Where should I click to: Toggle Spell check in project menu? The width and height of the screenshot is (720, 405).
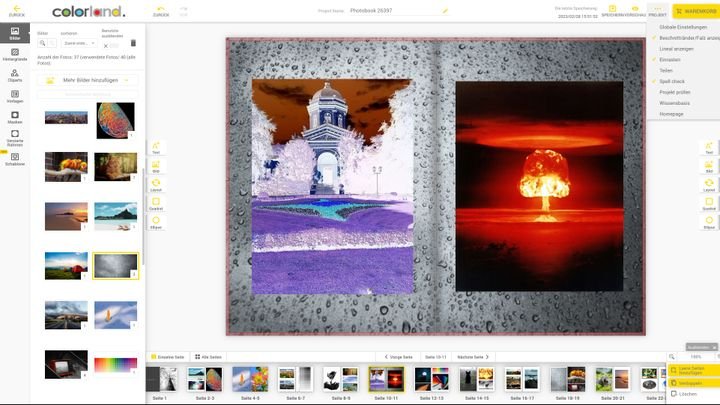pyautogui.click(x=672, y=81)
